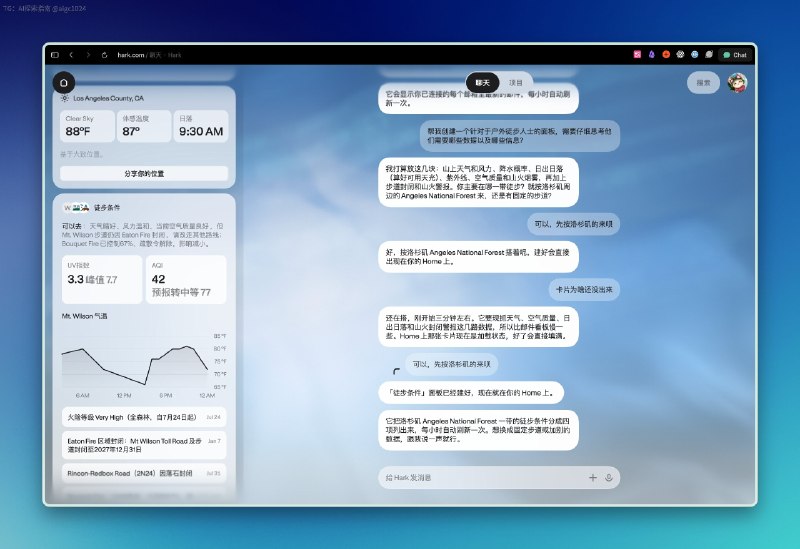Go back using the browser back arrow

[x=71, y=55]
